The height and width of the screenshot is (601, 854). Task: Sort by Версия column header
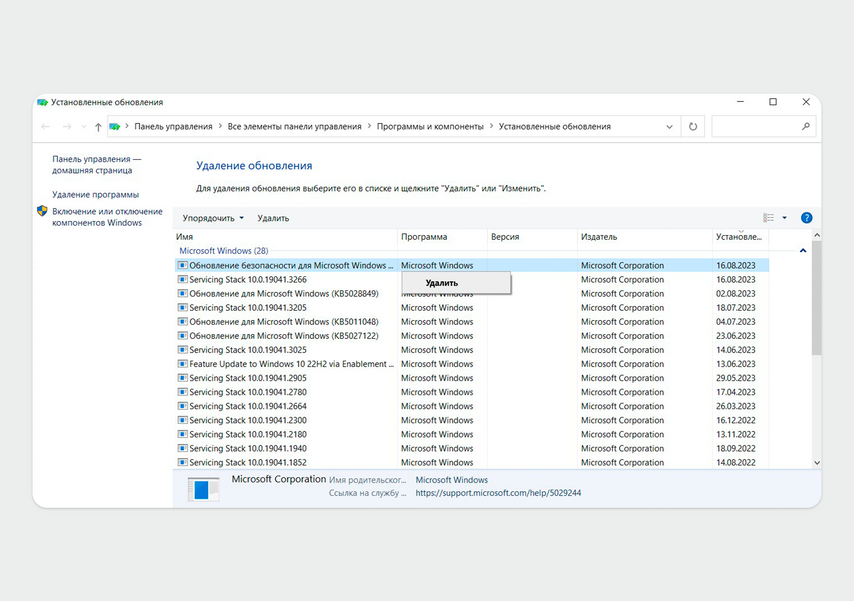(x=532, y=236)
